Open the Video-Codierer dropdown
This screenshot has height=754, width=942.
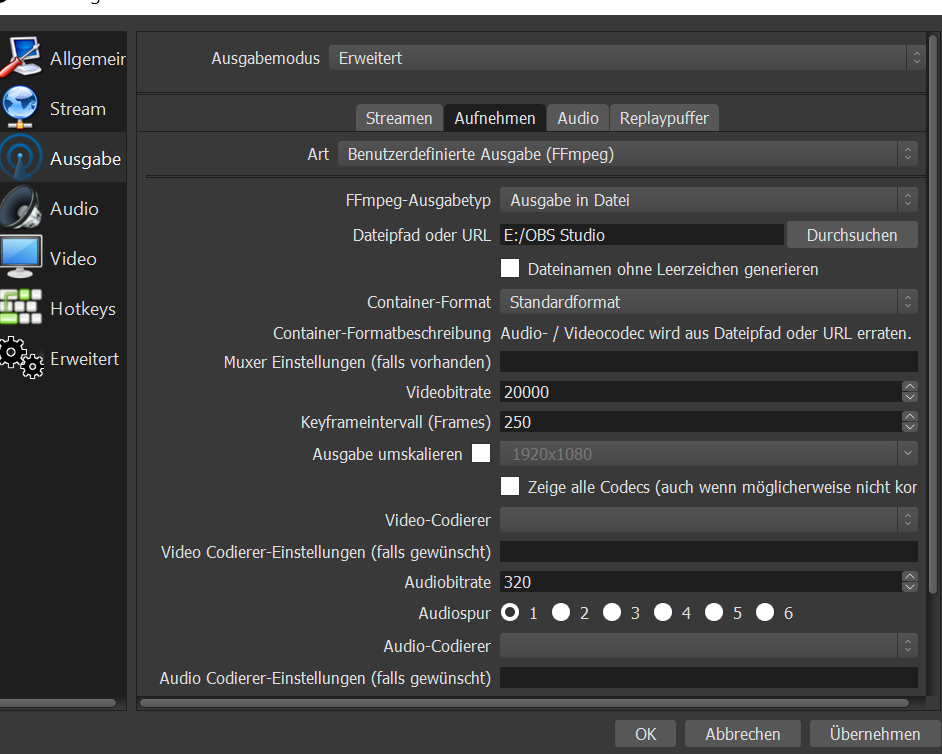coord(708,520)
